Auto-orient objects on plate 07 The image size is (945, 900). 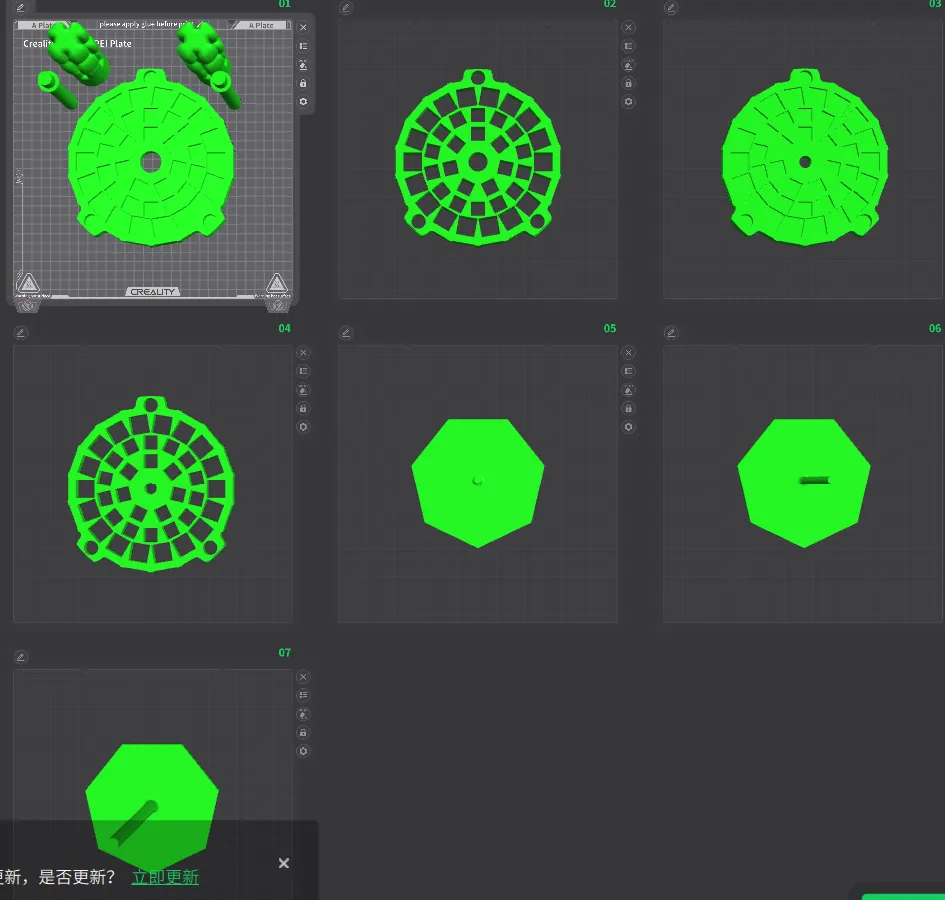[x=303, y=714]
